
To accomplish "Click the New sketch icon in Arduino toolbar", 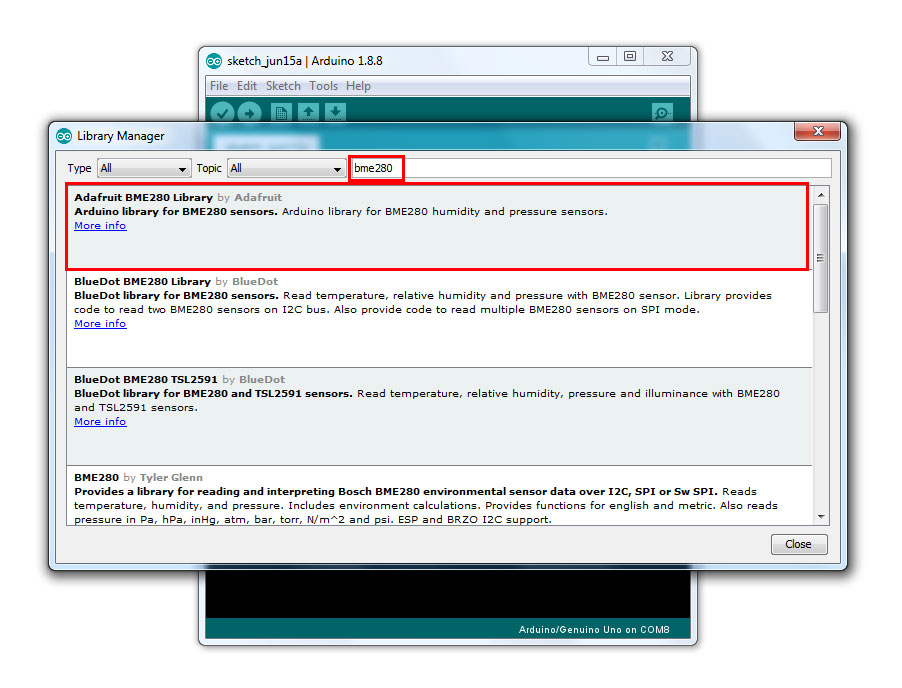I will tap(281, 112).
